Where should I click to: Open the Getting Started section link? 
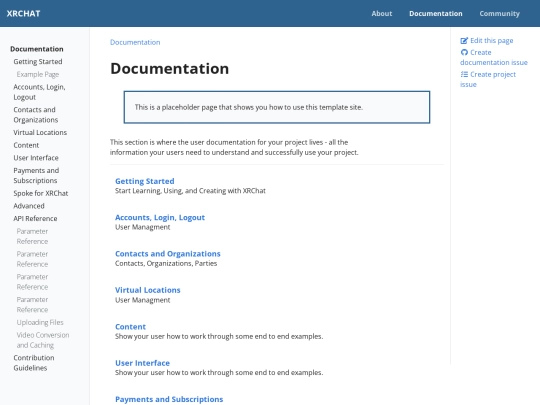point(145,181)
